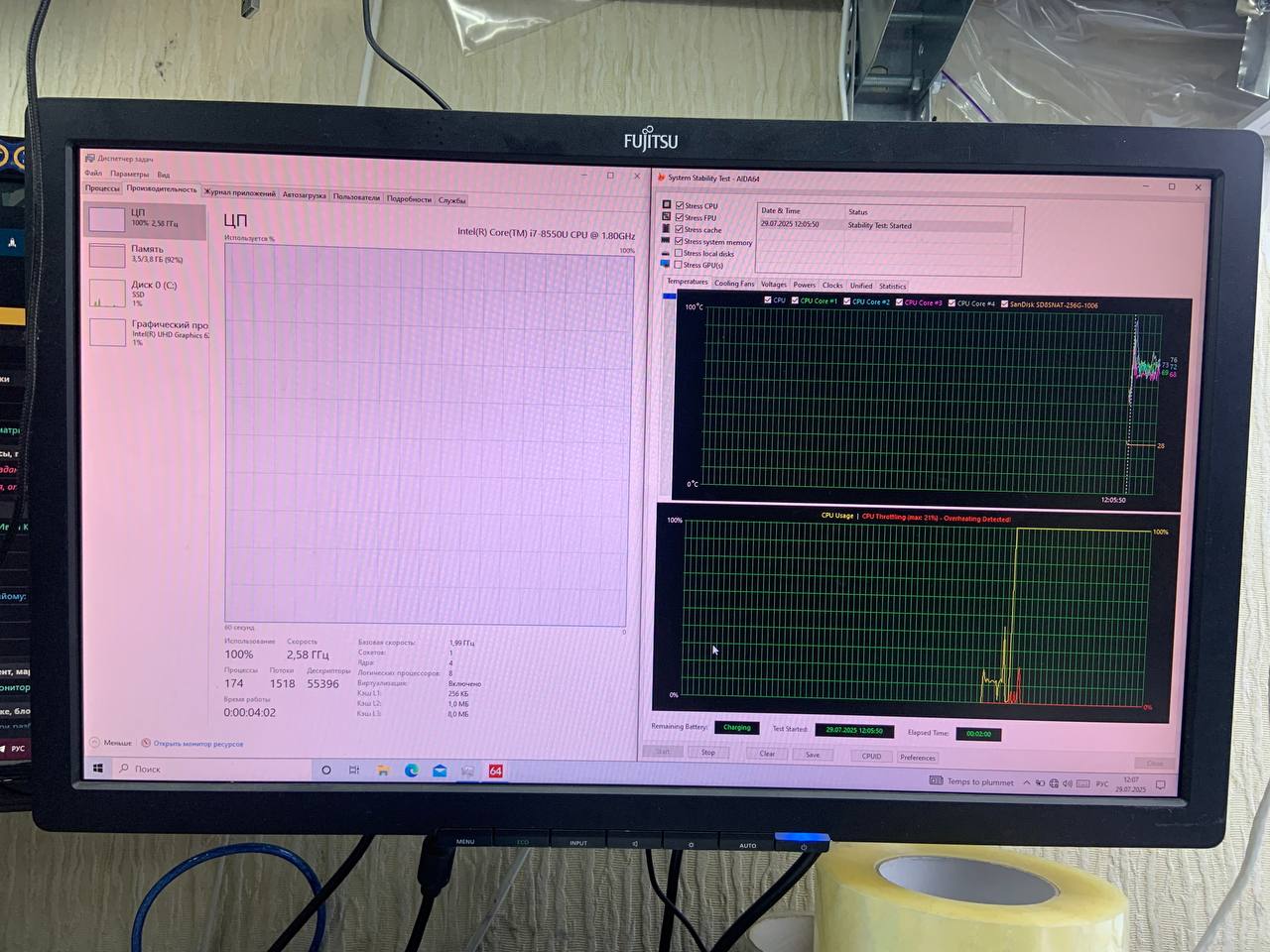Viewport: 1270px width, 952px height.
Task: Open File Explorer taskbar icon
Action: point(382,771)
